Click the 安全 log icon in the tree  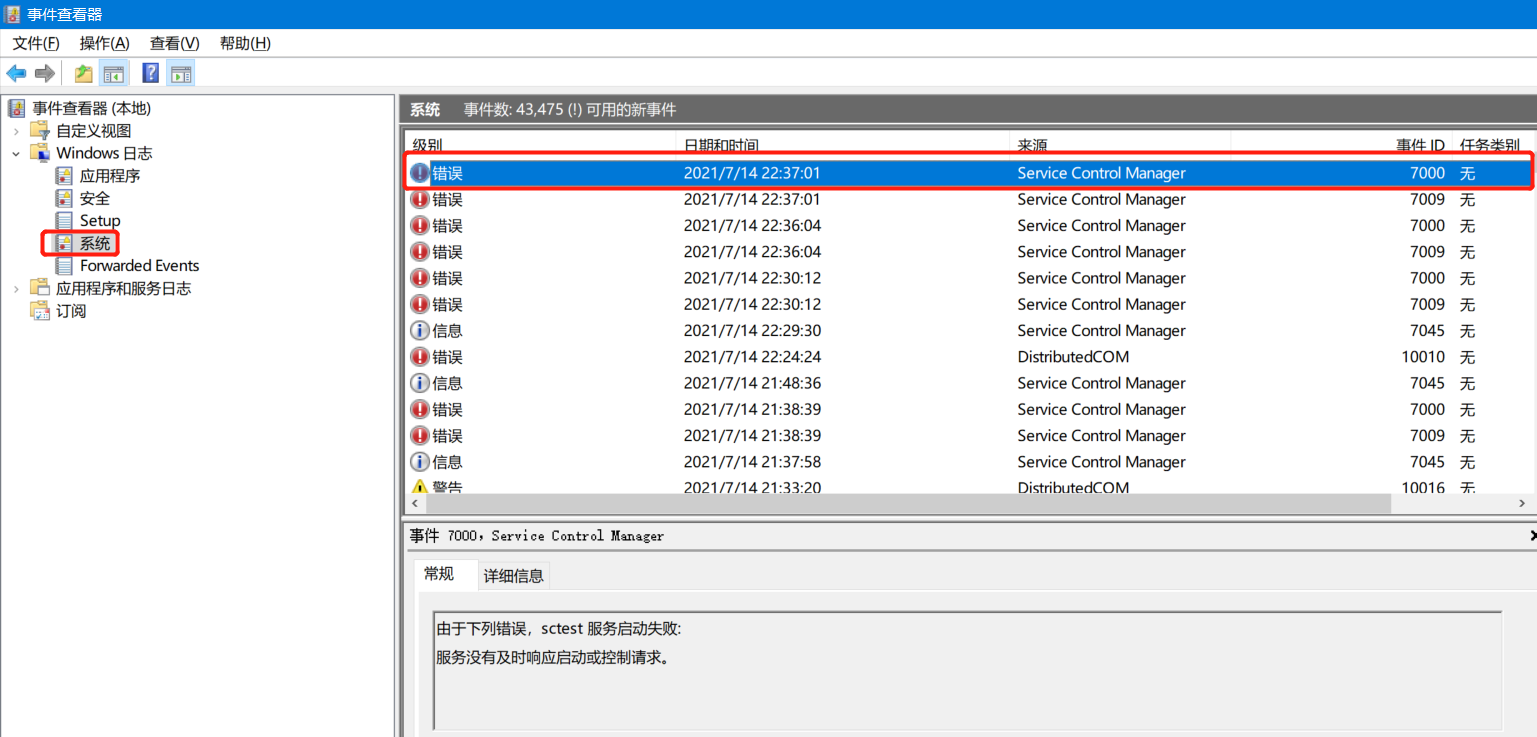(64, 198)
